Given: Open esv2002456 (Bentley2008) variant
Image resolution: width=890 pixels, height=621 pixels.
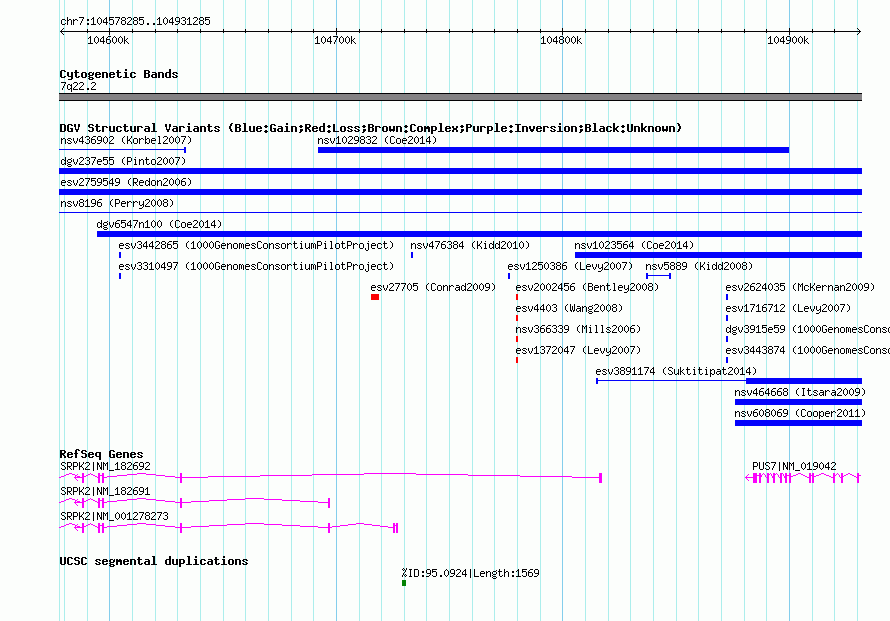Looking at the screenshot, I should pyautogui.click(x=587, y=287).
